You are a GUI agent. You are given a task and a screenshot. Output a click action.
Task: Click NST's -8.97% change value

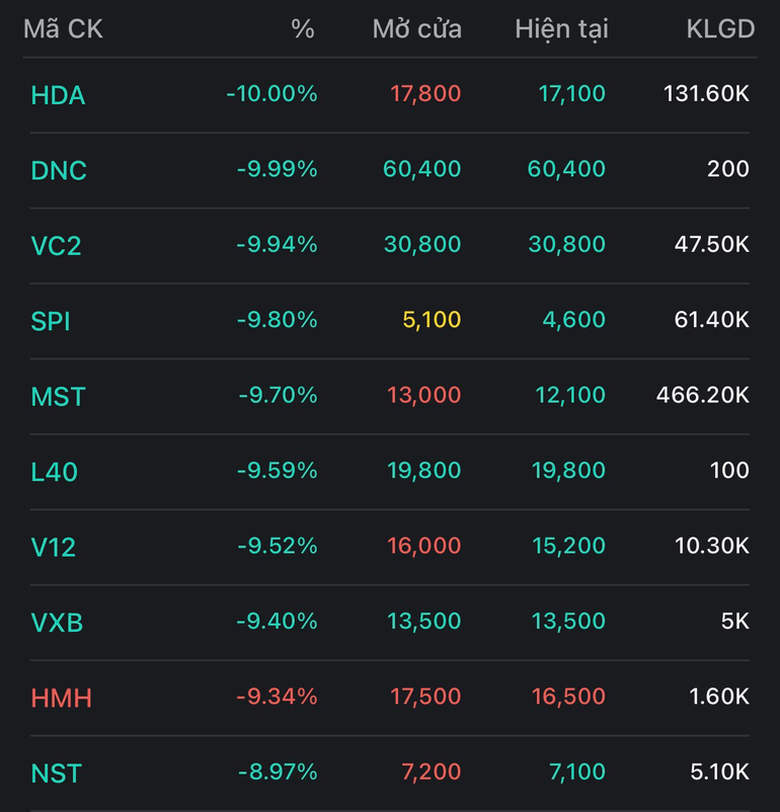pyautogui.click(x=277, y=772)
